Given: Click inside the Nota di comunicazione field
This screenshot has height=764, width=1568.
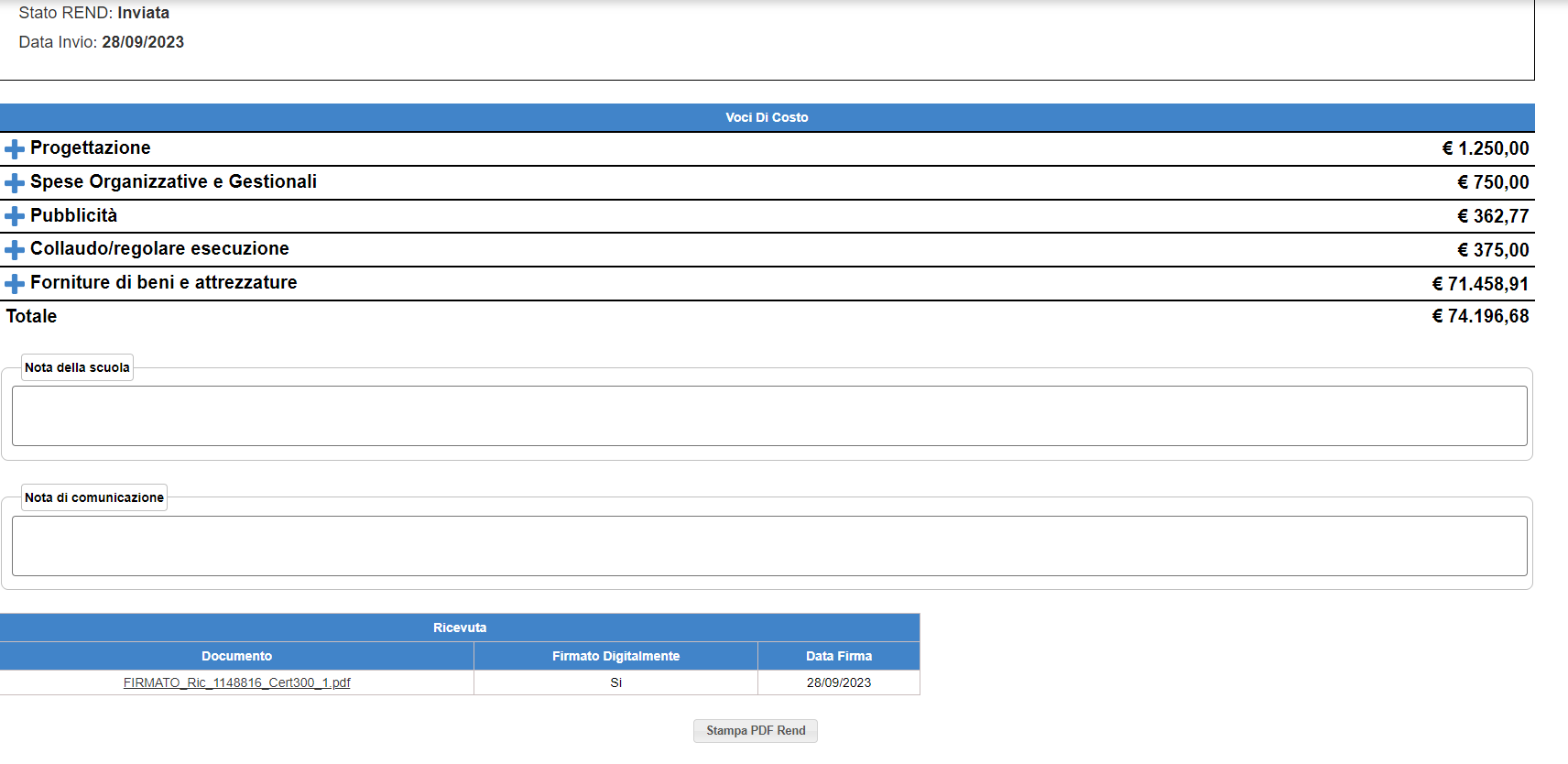Looking at the screenshot, I should coord(768,546).
